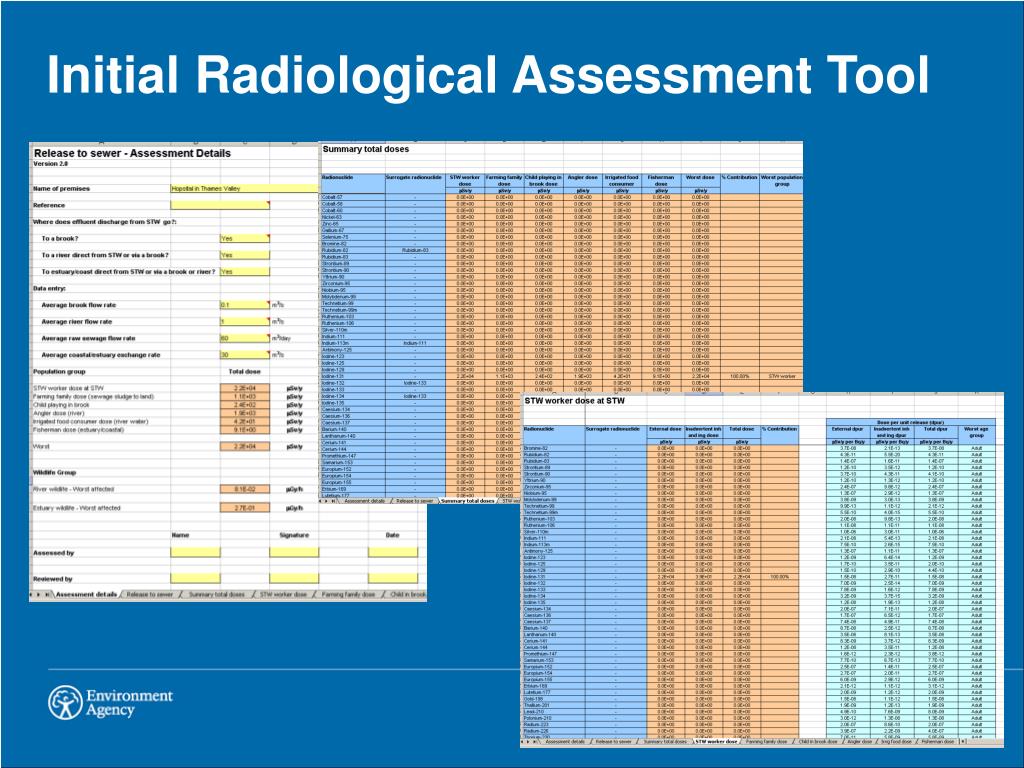Click the Average river flow rate value cell
The width and height of the screenshot is (1024, 768).
tap(244, 321)
